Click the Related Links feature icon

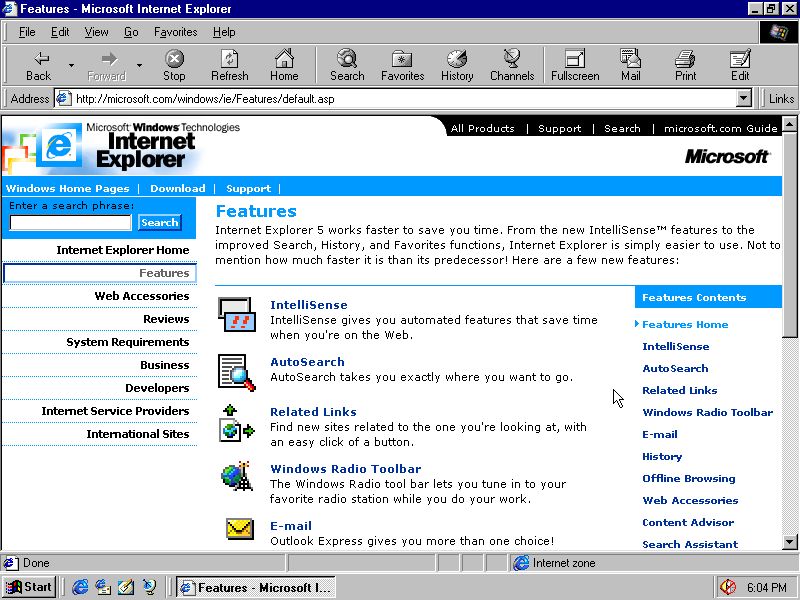click(x=237, y=423)
